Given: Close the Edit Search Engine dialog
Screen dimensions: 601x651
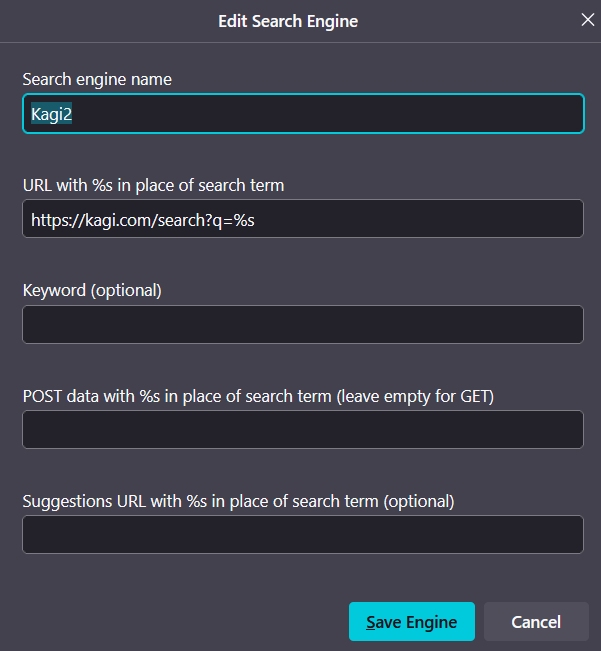Looking at the screenshot, I should [x=587, y=20].
